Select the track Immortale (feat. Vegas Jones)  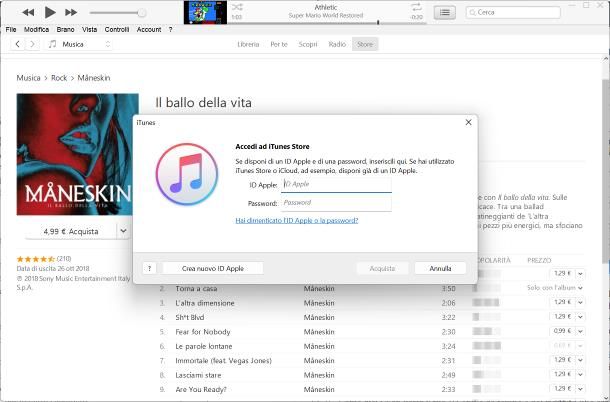click(x=224, y=361)
